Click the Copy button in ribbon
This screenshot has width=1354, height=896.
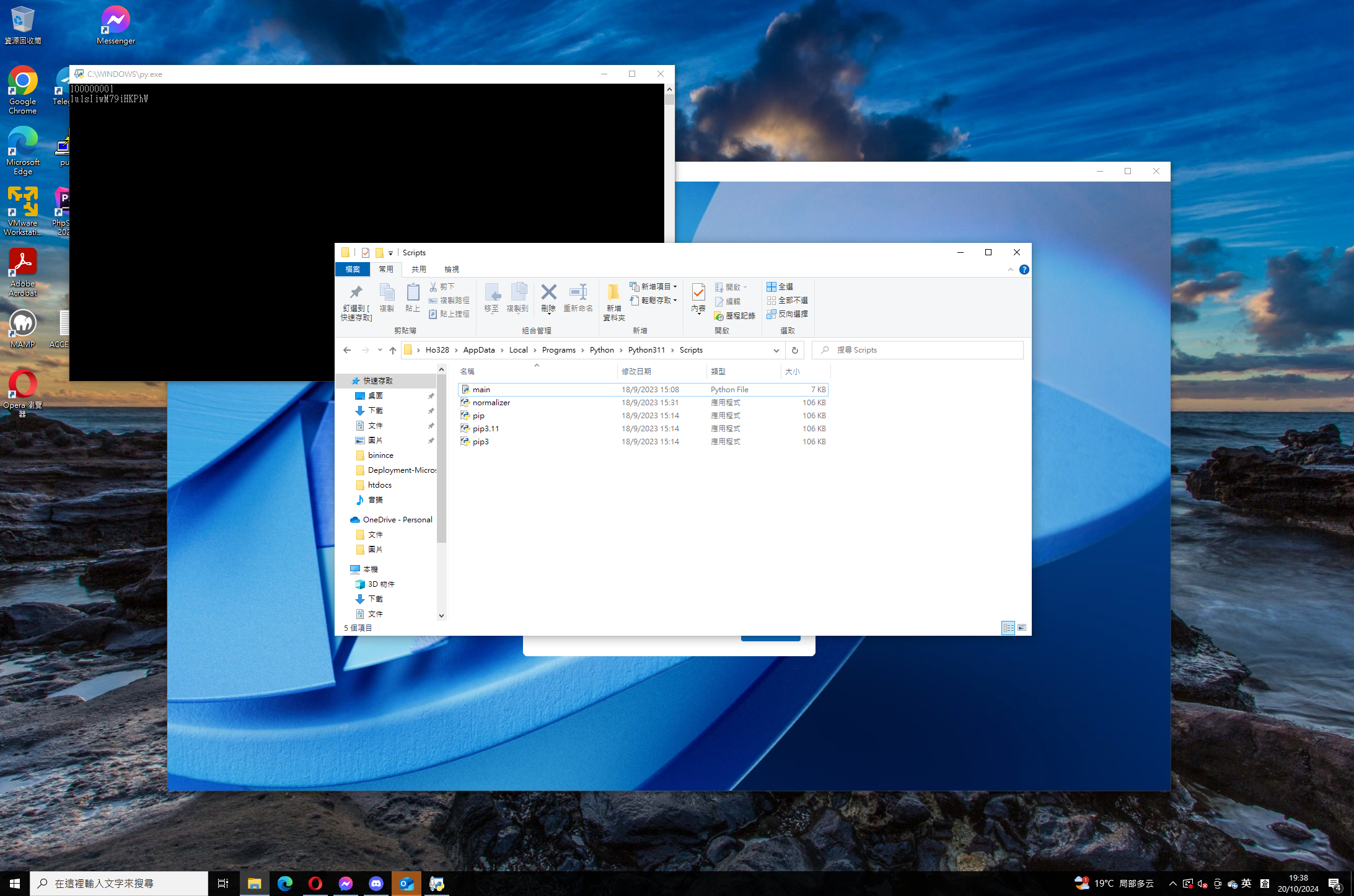[387, 297]
